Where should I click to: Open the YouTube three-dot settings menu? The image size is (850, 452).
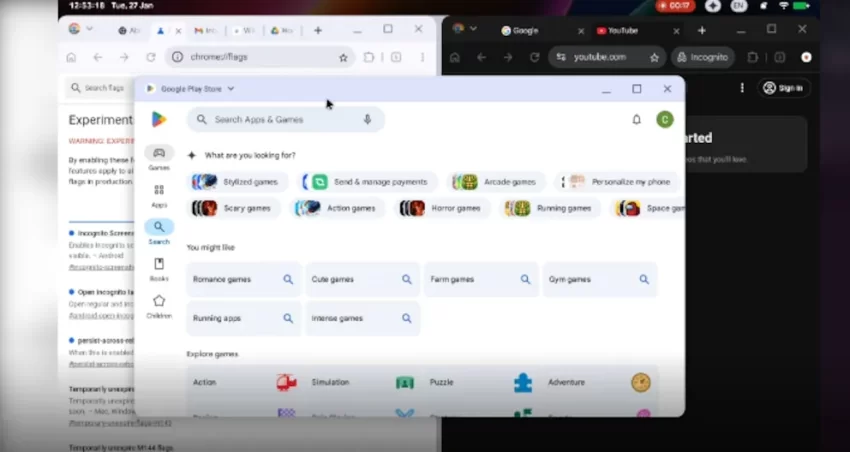[741, 88]
